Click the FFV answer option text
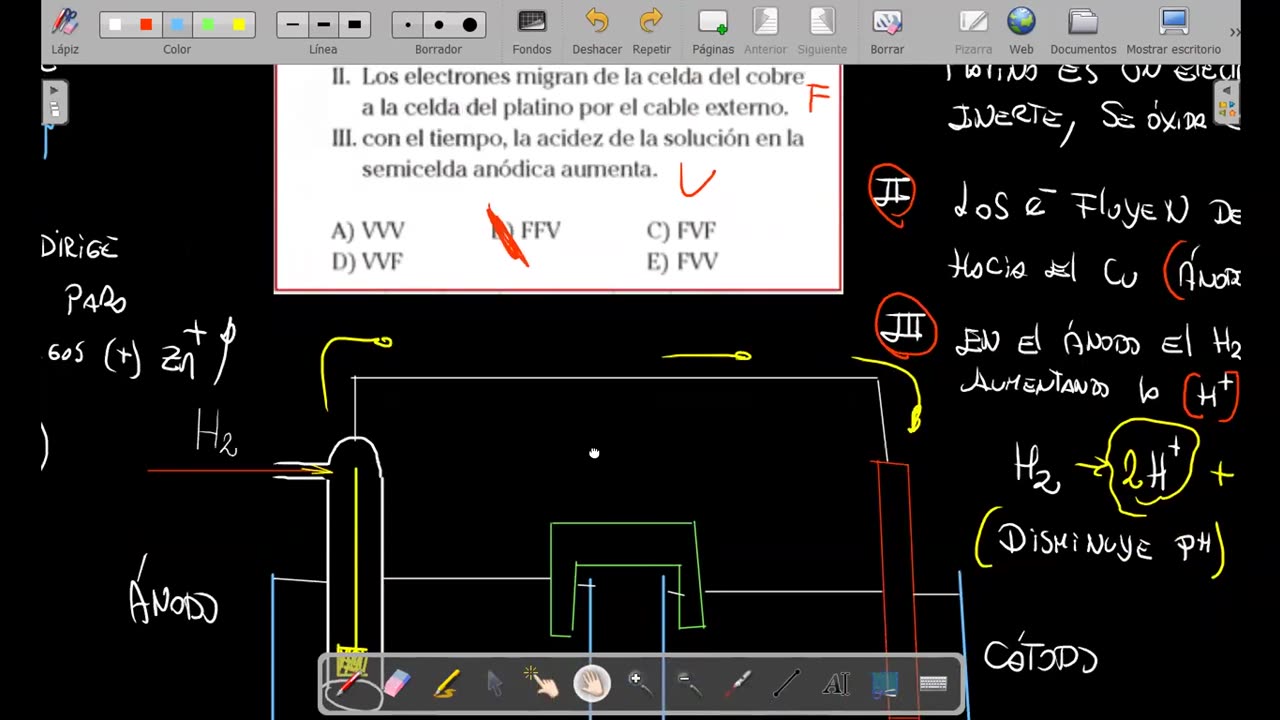 (x=541, y=231)
